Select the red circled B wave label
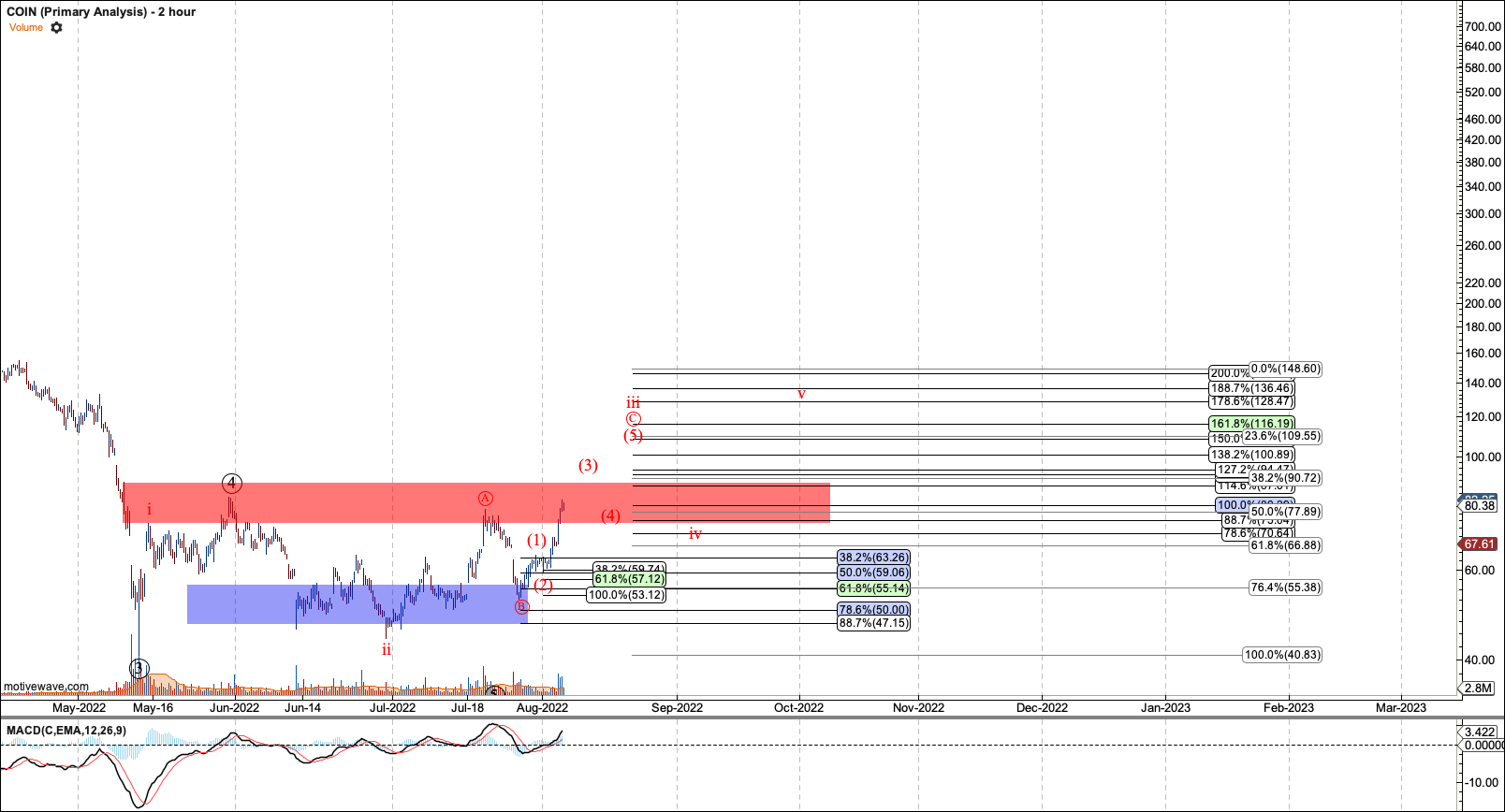The width and height of the screenshot is (1505, 812). pos(521,607)
